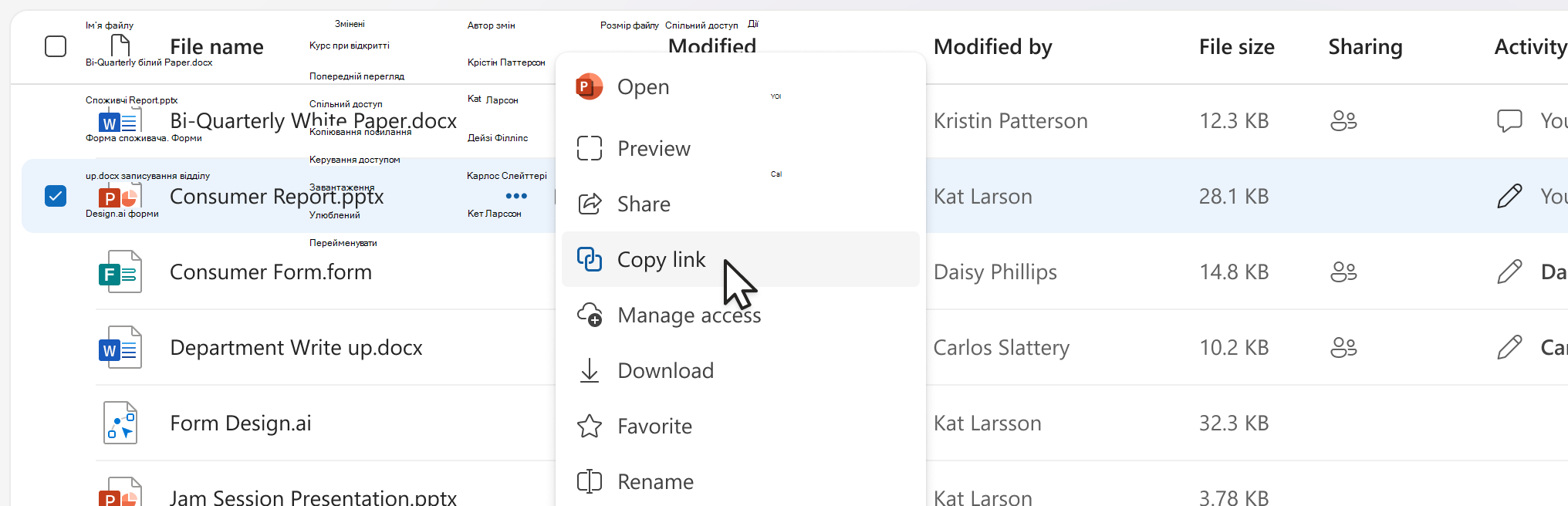The width and height of the screenshot is (1568, 506).
Task: Uncheck the Consumer Report.pptx row checkbox
Action: coord(56,196)
